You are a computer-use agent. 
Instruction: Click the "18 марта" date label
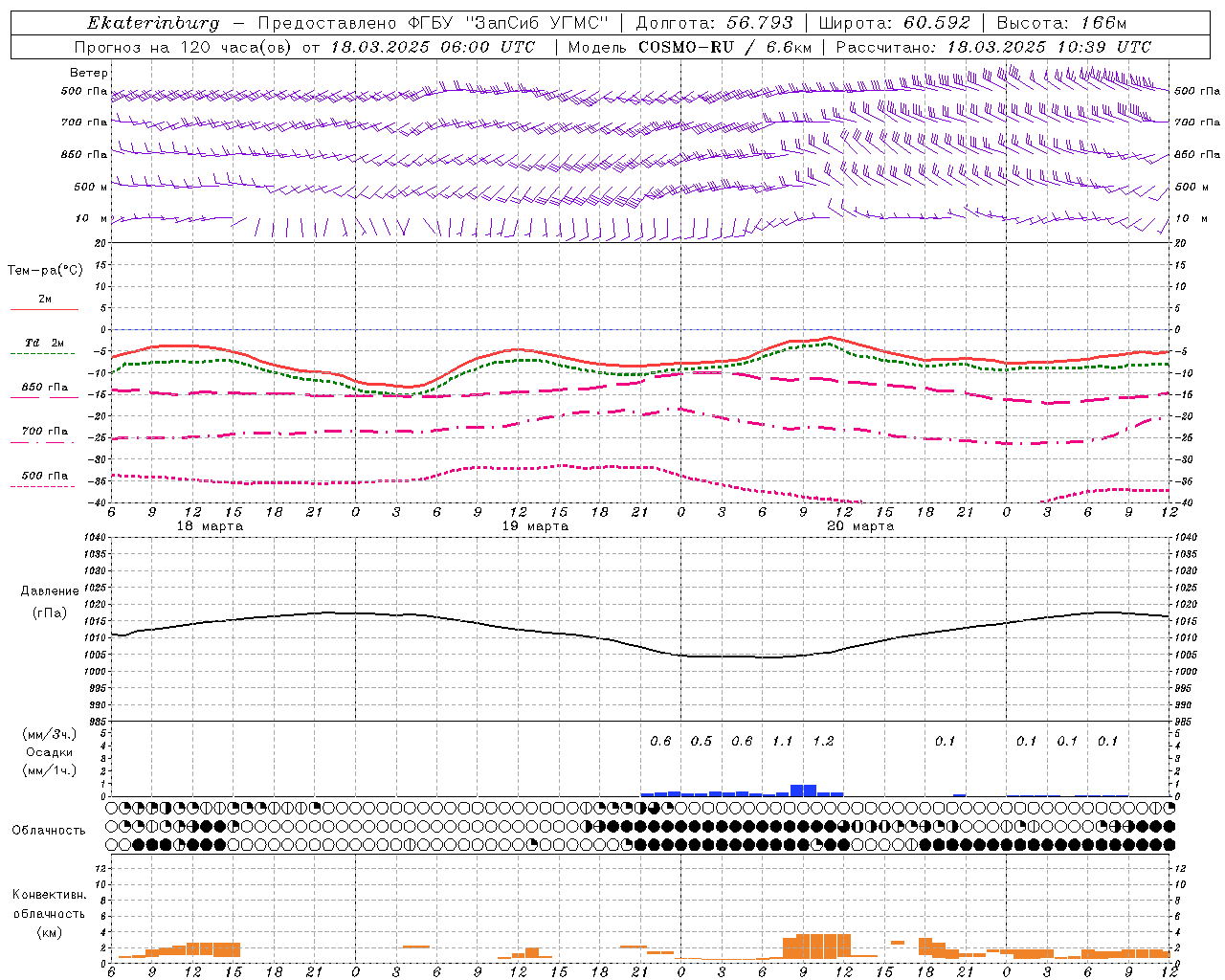click(210, 526)
